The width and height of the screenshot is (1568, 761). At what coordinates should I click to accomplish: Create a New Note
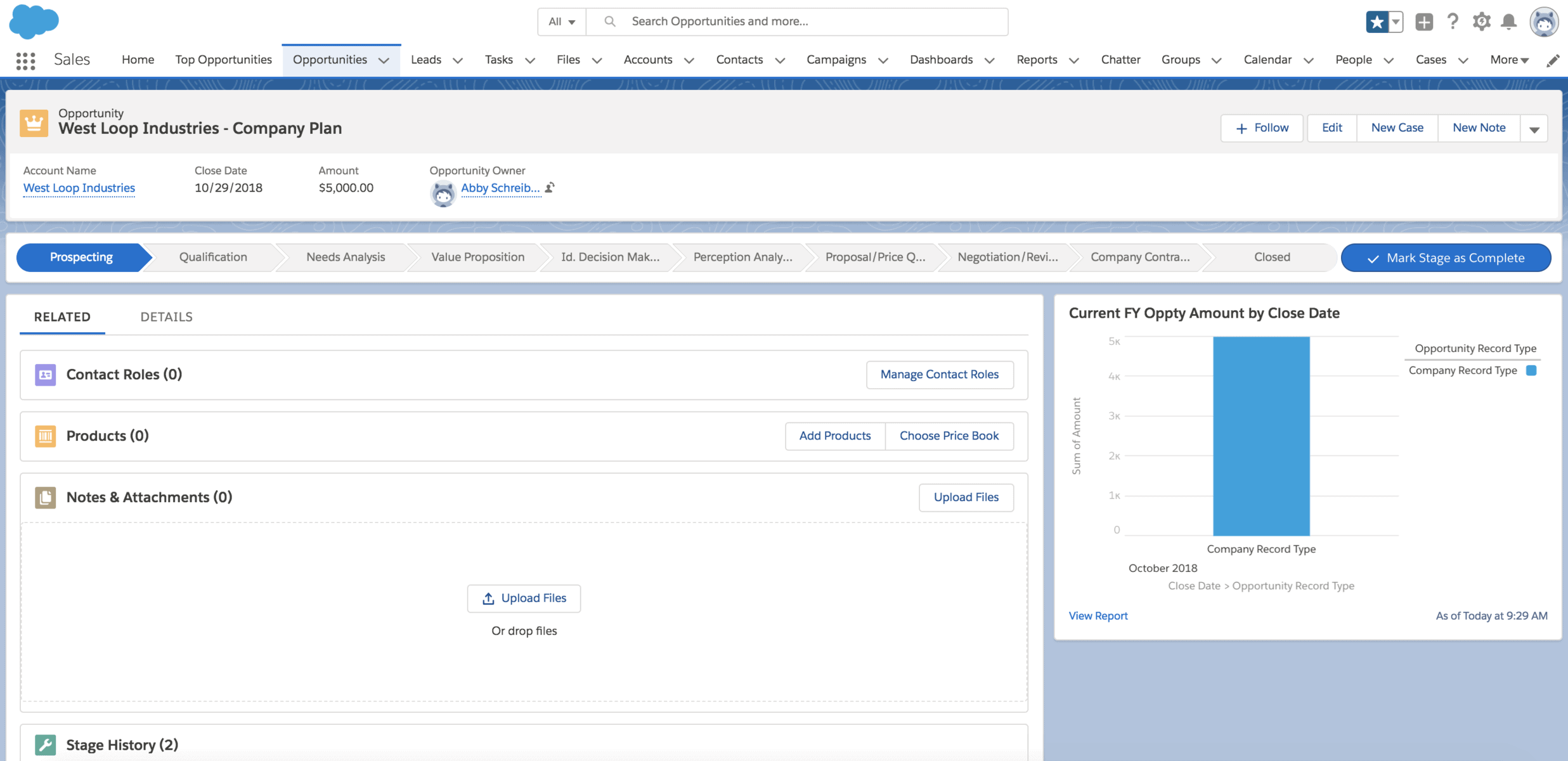coord(1479,128)
